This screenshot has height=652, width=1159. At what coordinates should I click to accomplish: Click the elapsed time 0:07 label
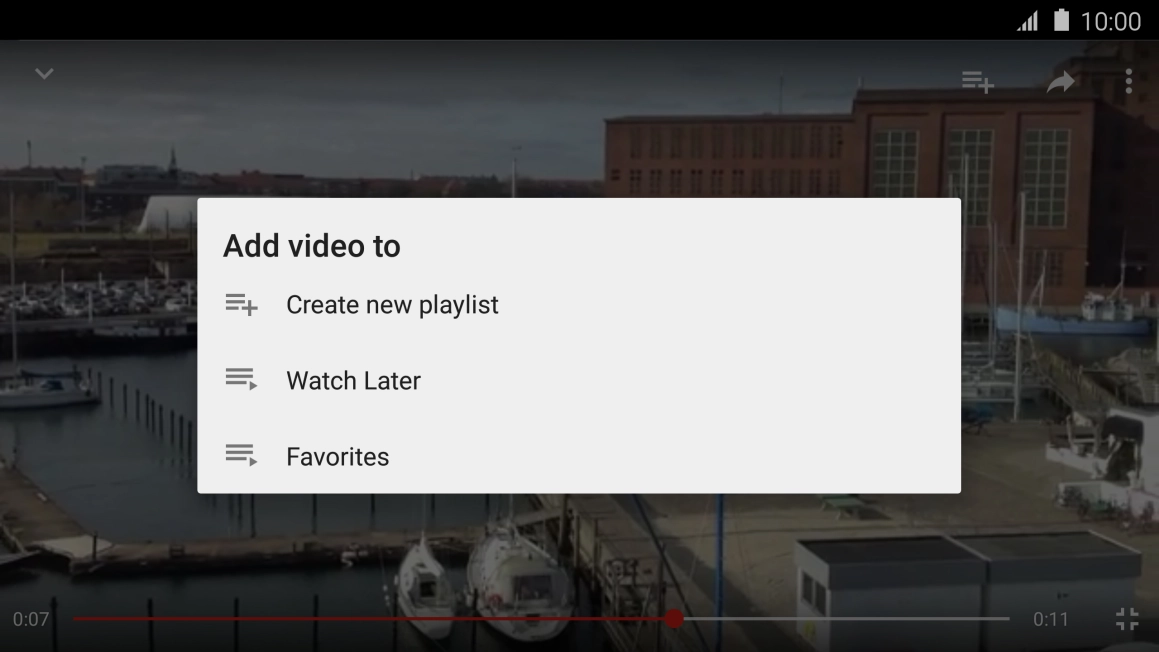(31, 620)
